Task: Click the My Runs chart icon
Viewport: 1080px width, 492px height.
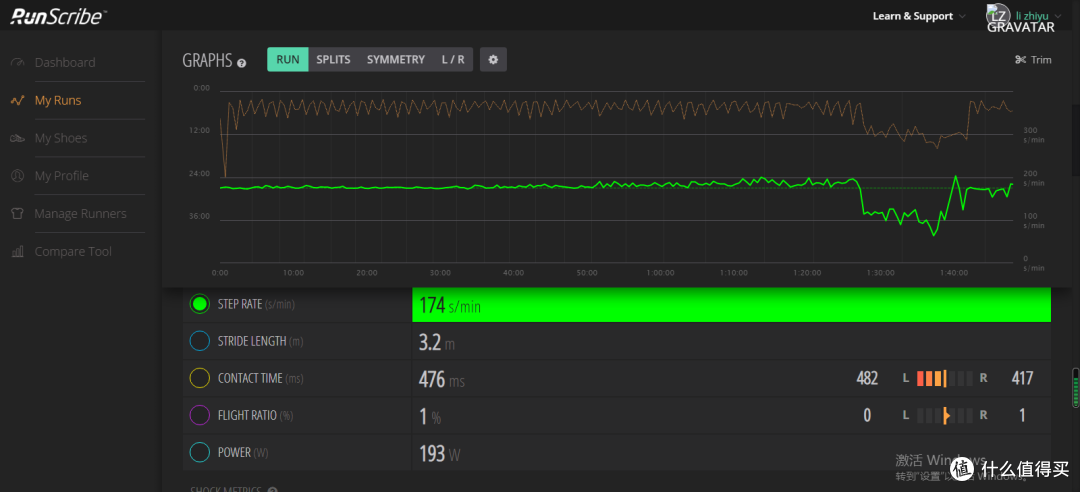Action: 18,101
